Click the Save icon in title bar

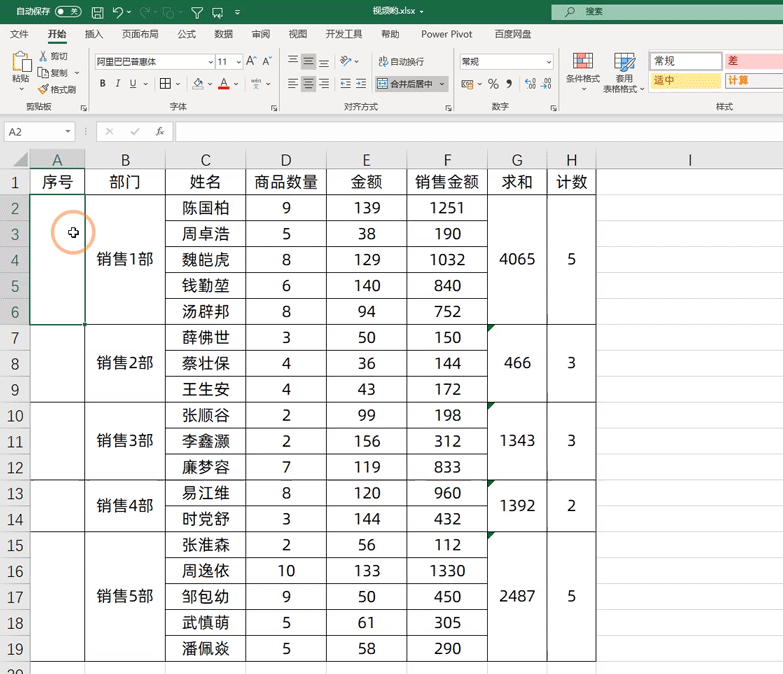98,12
